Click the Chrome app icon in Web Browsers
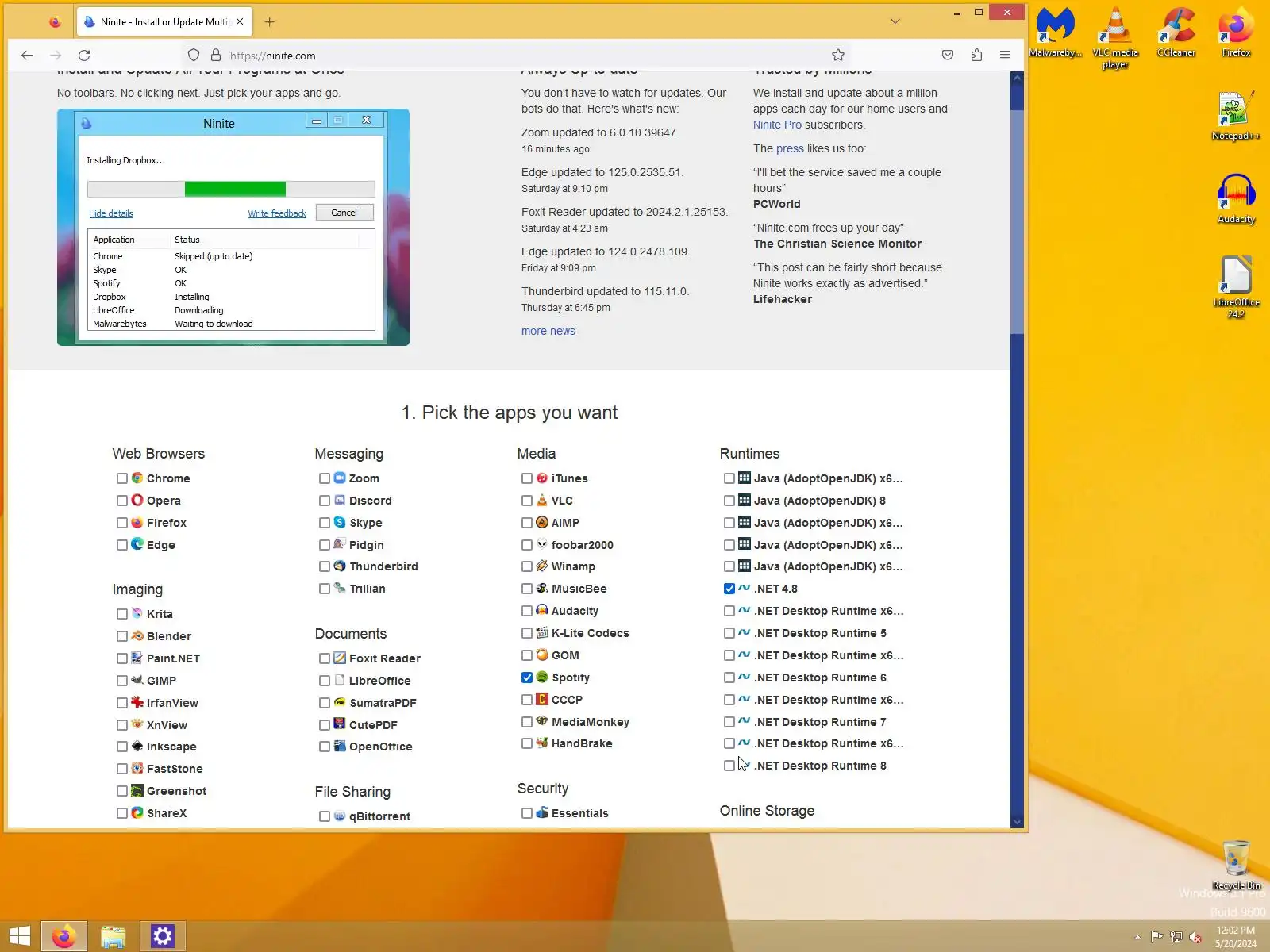This screenshot has width=1270, height=952. tap(137, 478)
